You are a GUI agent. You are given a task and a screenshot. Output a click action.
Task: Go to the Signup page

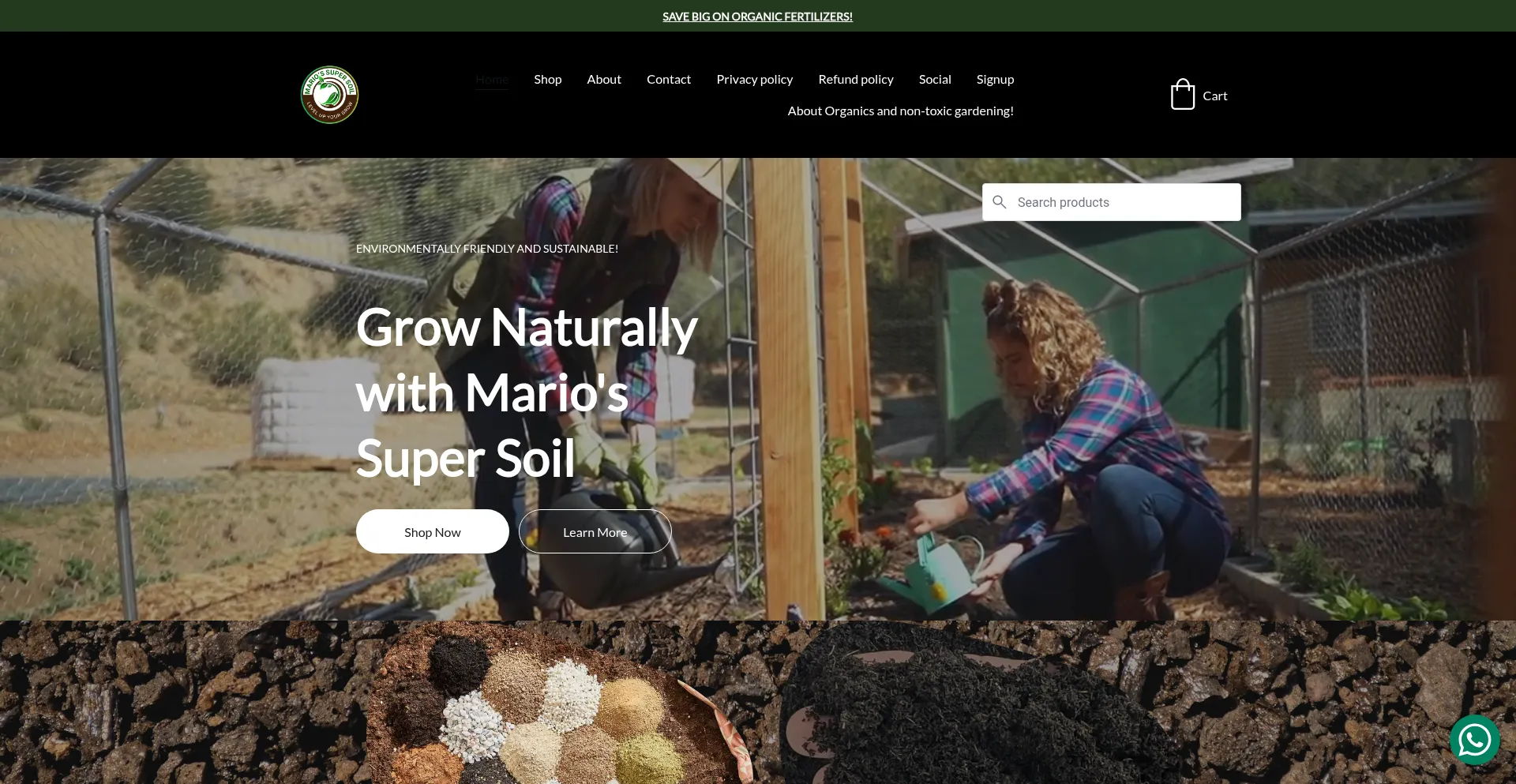(995, 80)
